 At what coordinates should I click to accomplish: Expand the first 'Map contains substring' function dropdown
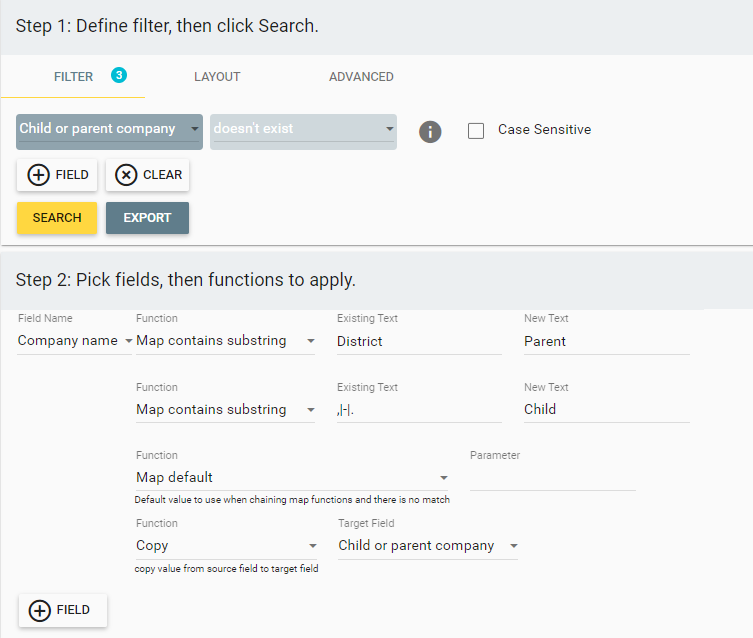click(226, 341)
